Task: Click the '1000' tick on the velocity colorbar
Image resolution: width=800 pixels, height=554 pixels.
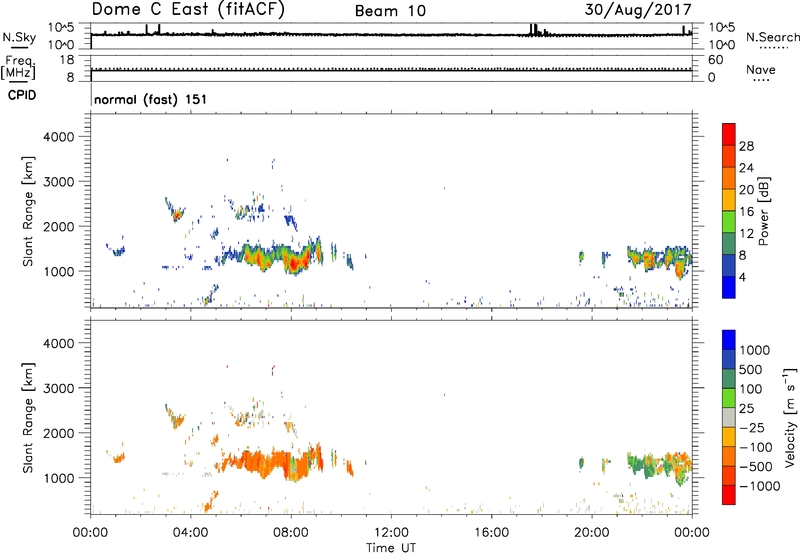Action: point(755,350)
